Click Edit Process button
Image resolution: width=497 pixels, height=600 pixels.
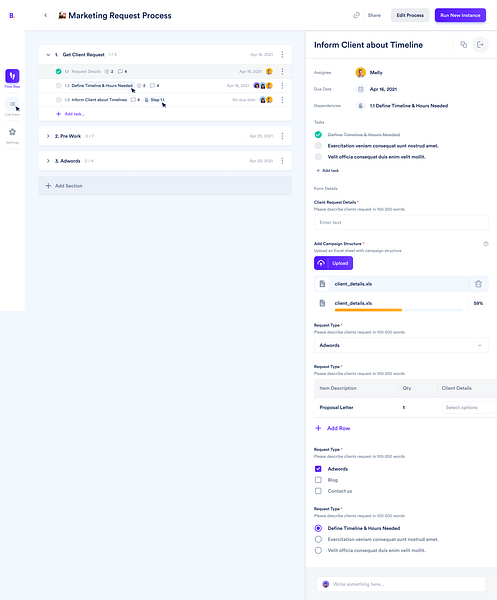pyautogui.click(x=410, y=15)
